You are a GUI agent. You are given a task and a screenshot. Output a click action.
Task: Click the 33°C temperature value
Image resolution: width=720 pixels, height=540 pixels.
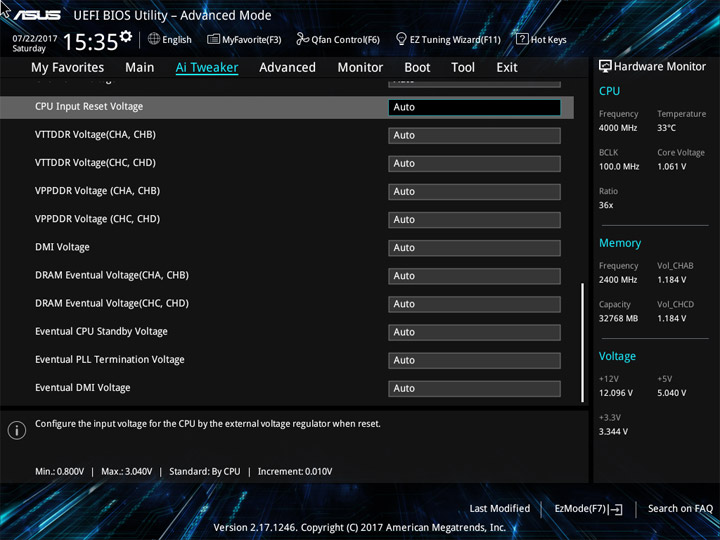coord(667,128)
